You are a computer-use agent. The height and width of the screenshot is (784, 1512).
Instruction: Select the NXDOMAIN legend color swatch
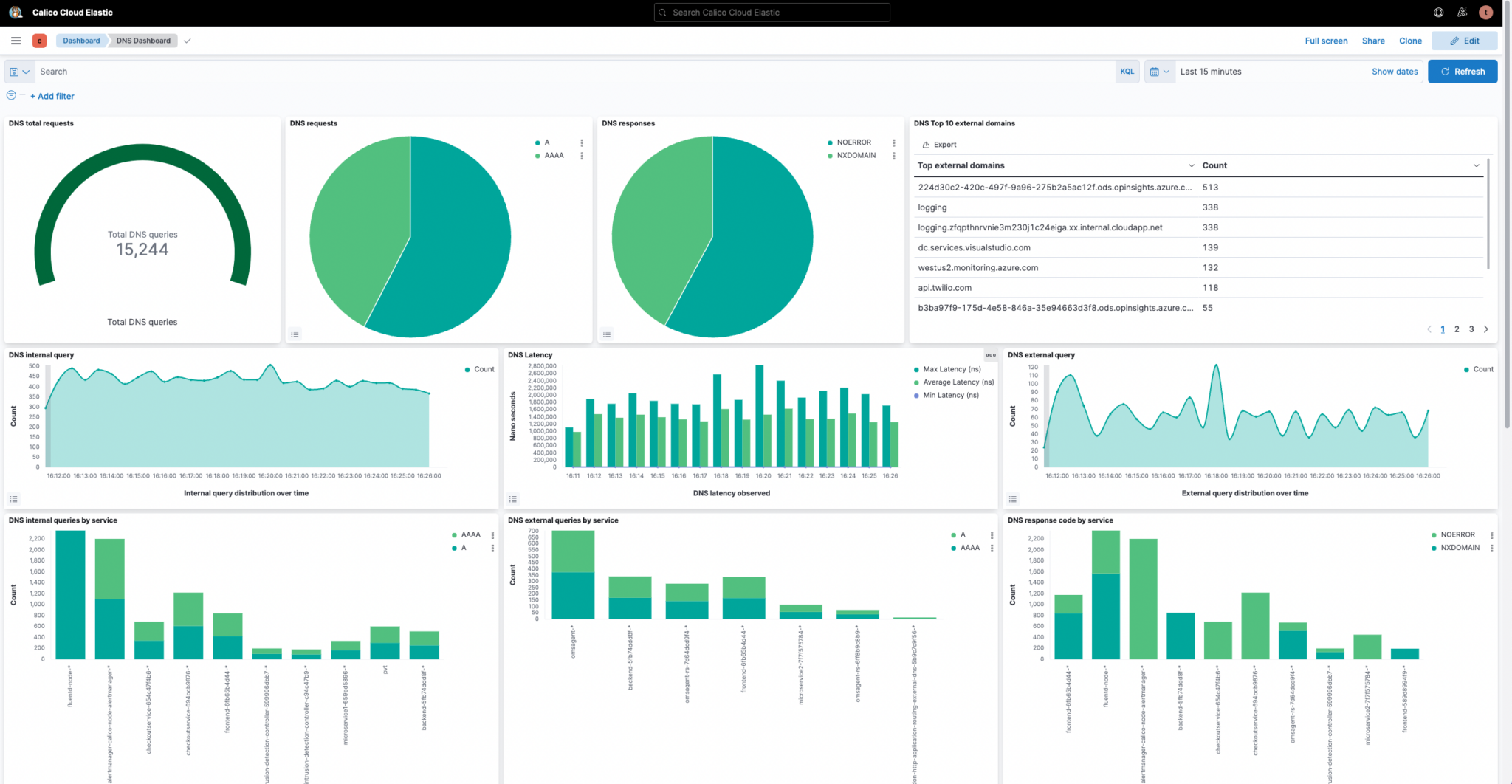click(831, 155)
